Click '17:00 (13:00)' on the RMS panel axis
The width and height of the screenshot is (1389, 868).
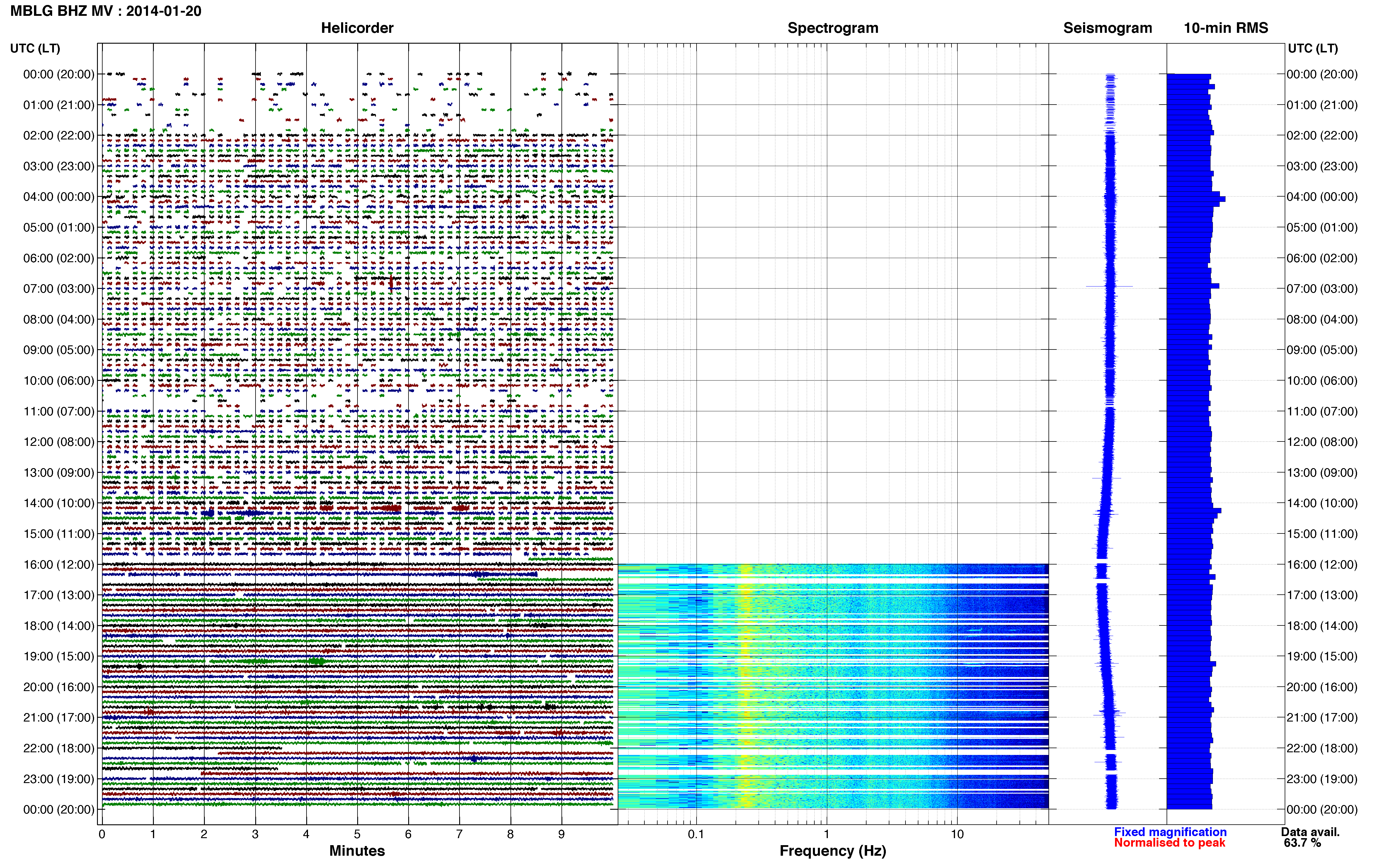click(1322, 595)
